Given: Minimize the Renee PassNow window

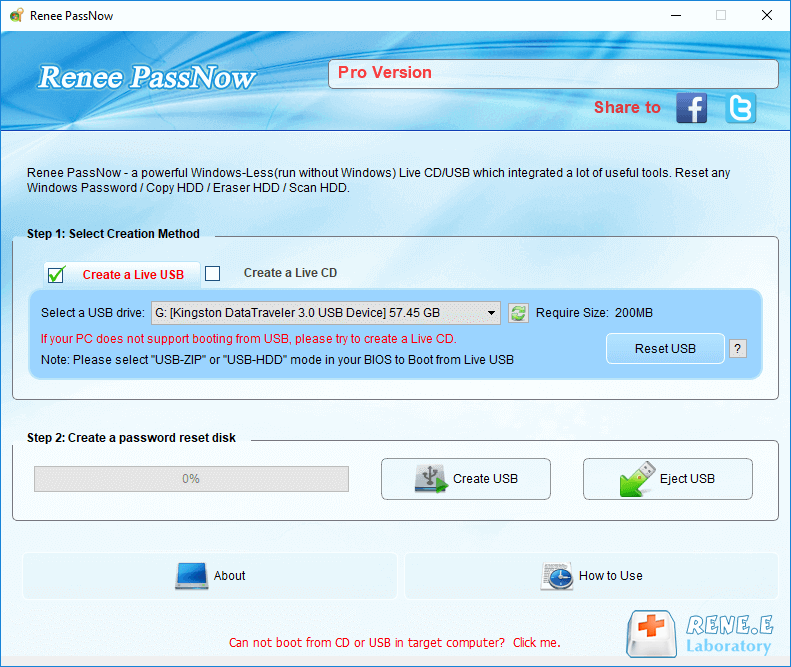Looking at the screenshot, I should [675, 16].
